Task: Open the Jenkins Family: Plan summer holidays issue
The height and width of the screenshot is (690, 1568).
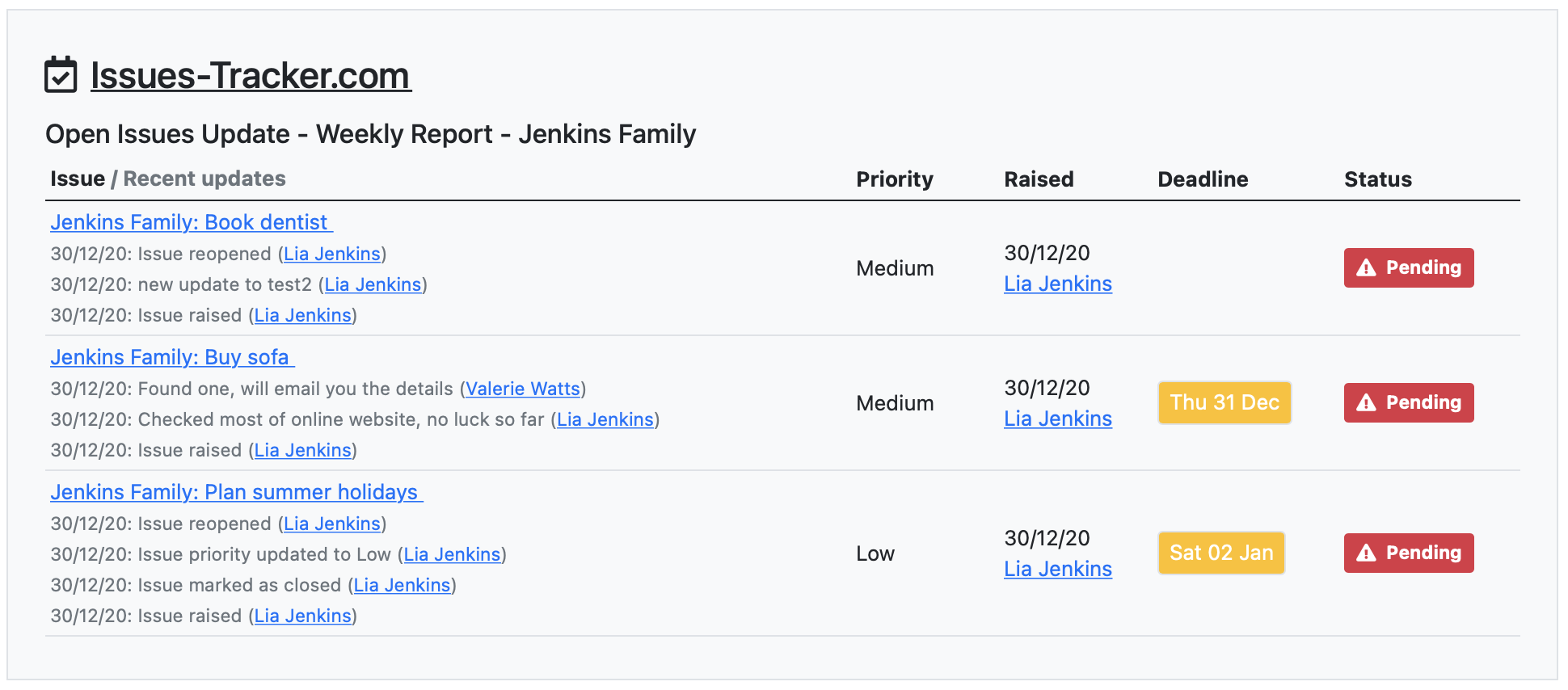Action: pos(235,492)
